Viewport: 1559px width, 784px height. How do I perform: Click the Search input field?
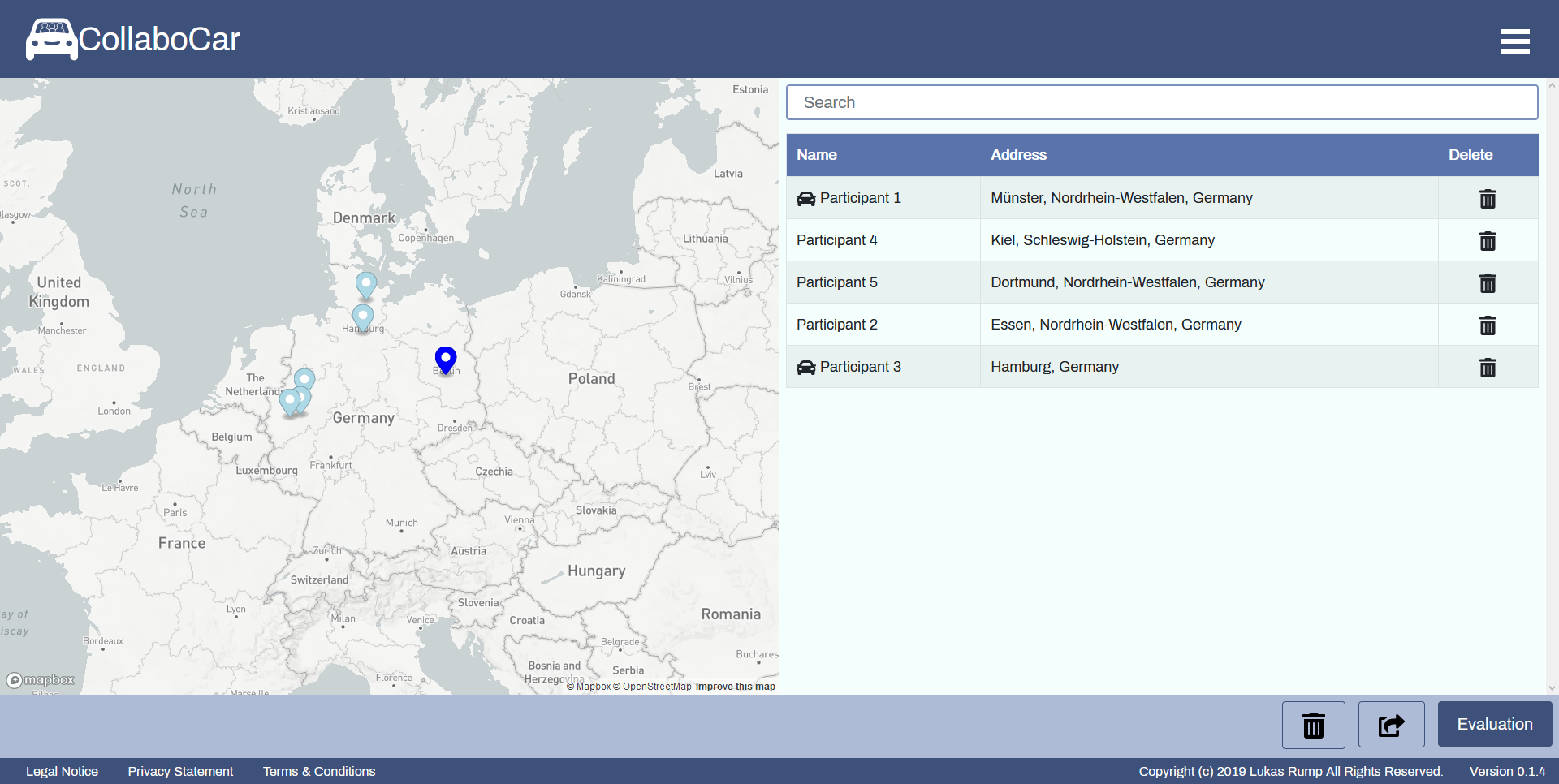[x=1162, y=102]
